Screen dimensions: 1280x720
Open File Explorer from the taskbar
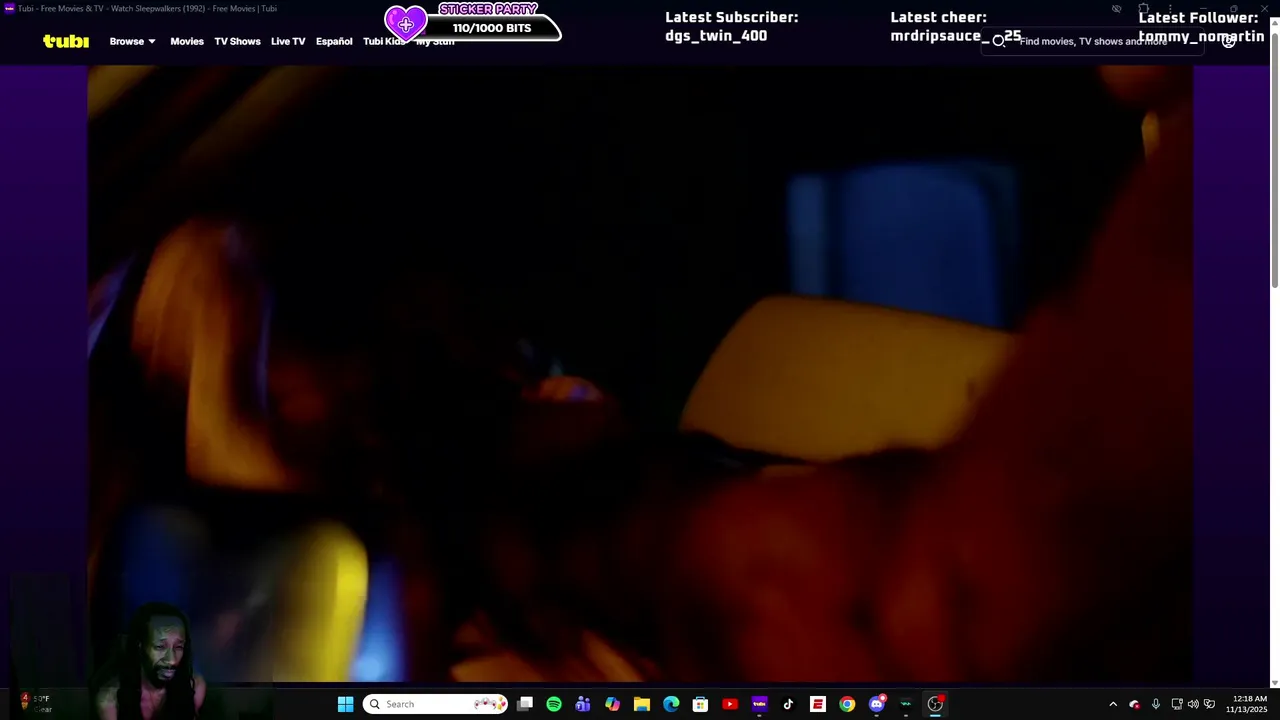(642, 704)
